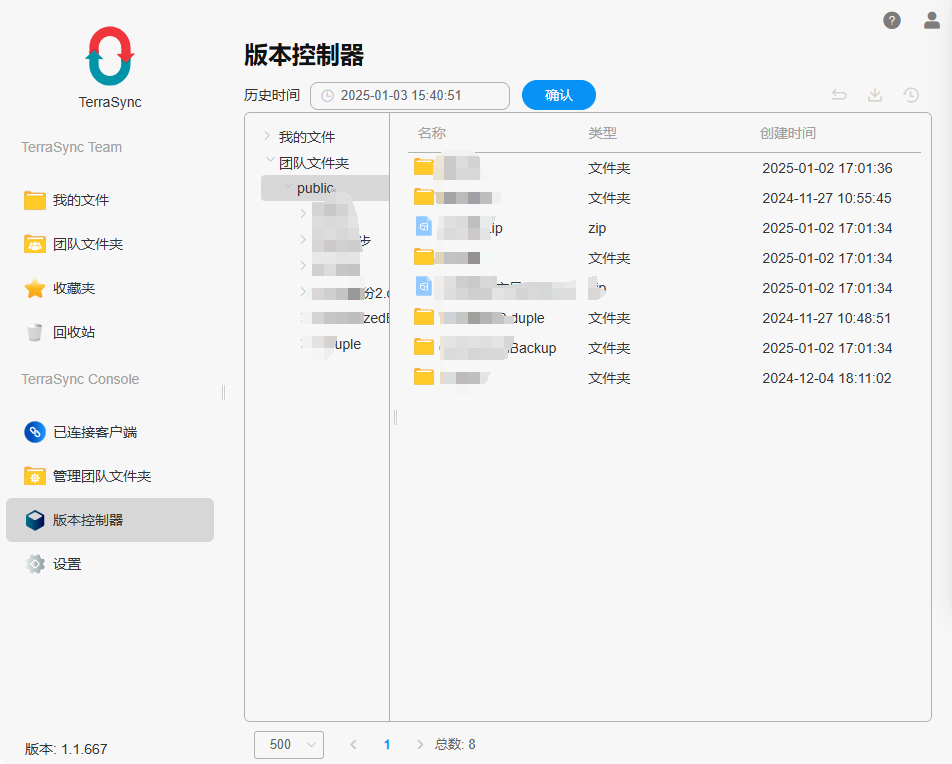Screen dimensions: 952x764
Task: Expand 我的文件 tree node
Action: pos(267,136)
